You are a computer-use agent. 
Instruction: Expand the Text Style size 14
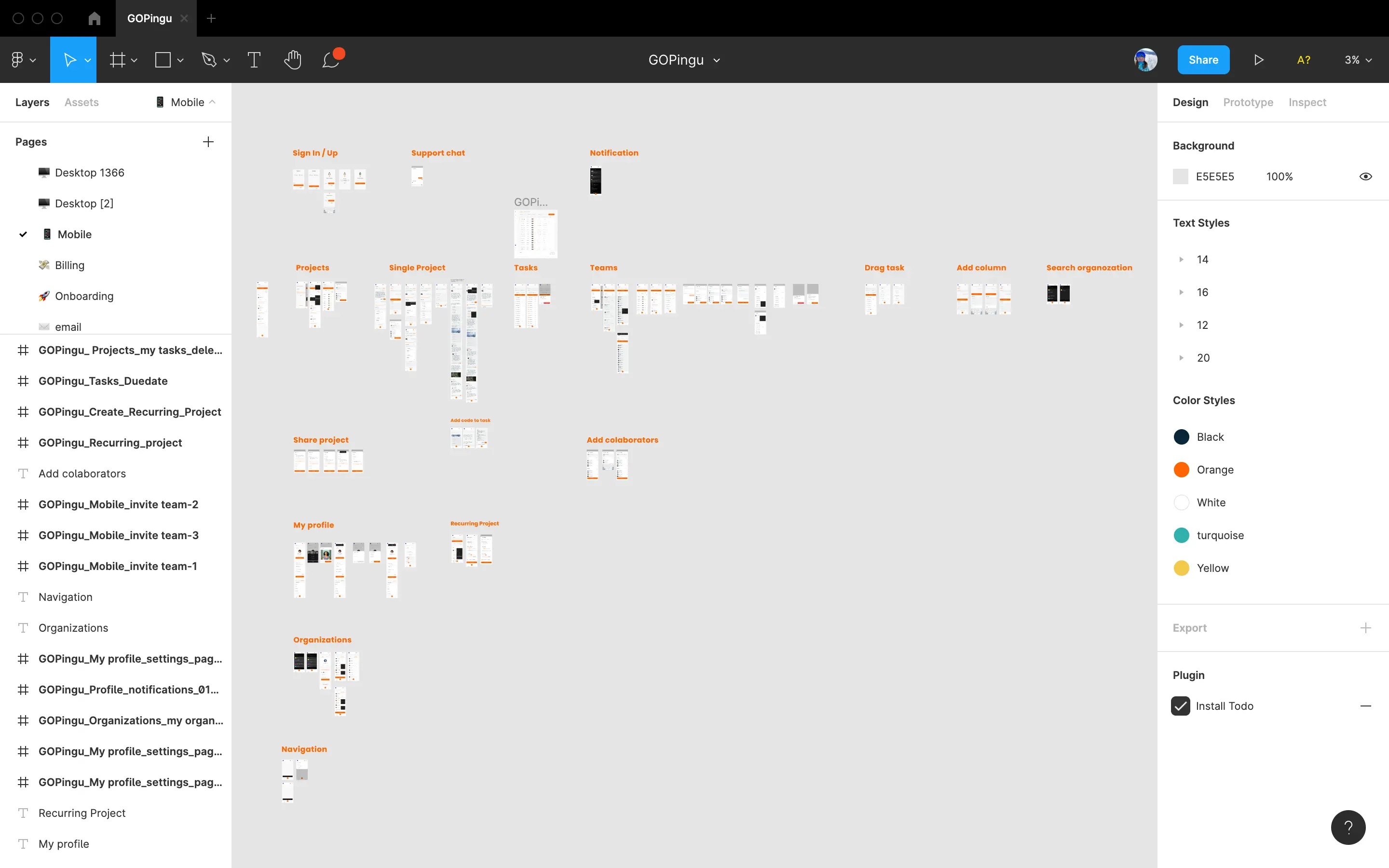[x=1182, y=259]
